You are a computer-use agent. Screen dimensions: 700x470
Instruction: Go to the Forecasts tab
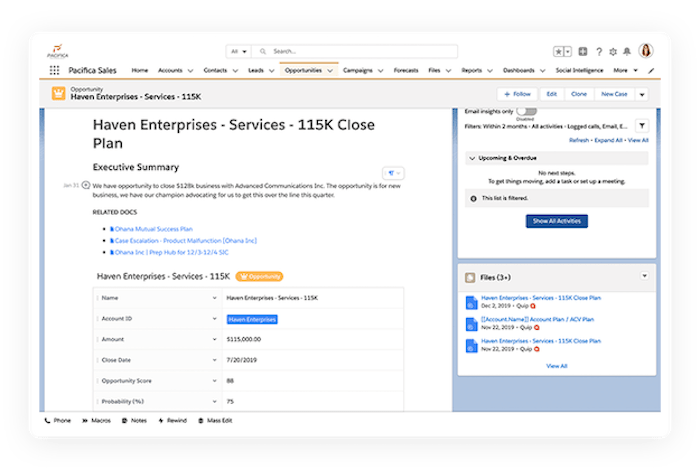pyautogui.click(x=406, y=71)
